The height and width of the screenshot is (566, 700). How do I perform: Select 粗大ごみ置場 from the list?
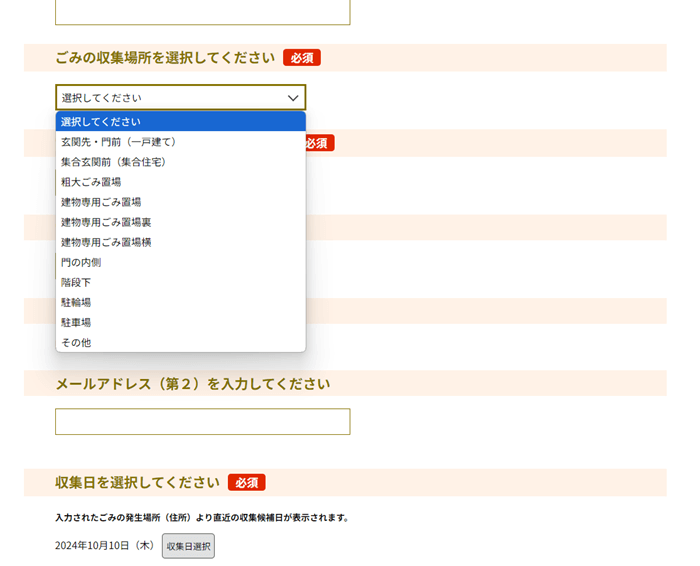pos(180,182)
